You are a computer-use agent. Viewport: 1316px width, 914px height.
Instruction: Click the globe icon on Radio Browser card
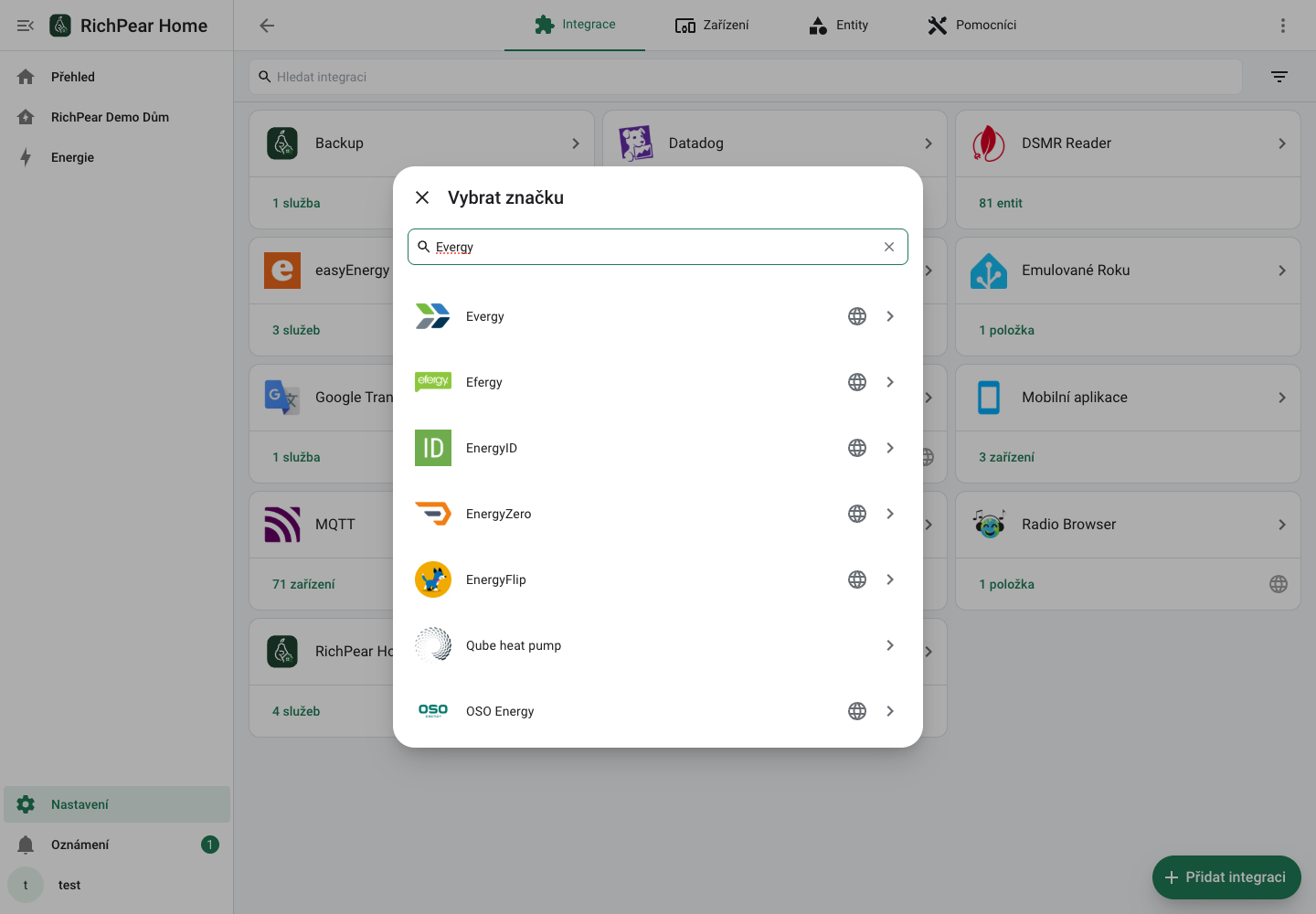click(1279, 584)
